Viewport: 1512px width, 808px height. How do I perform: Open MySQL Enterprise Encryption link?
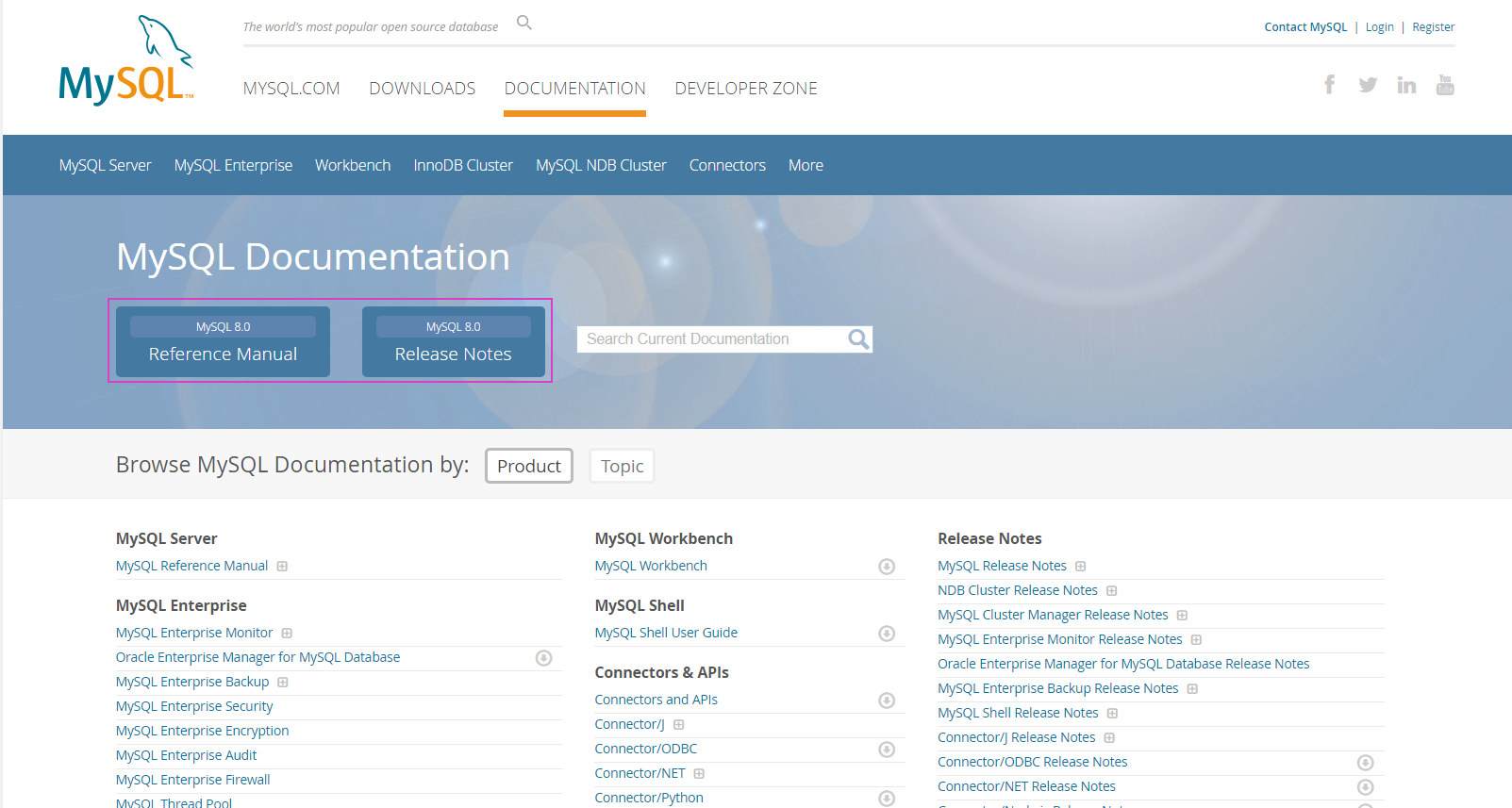[202, 731]
